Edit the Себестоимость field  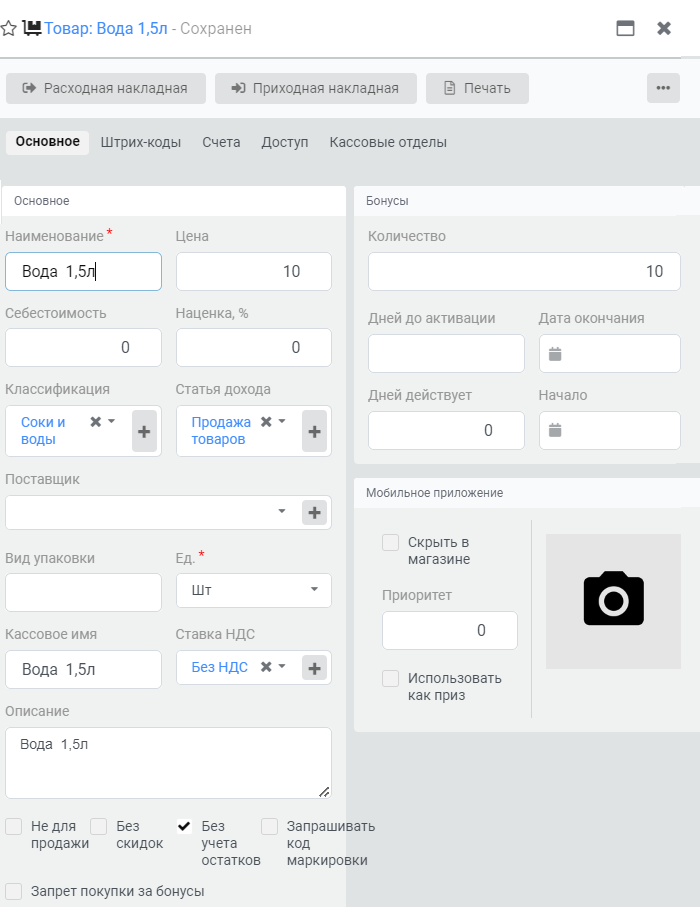click(x=83, y=347)
